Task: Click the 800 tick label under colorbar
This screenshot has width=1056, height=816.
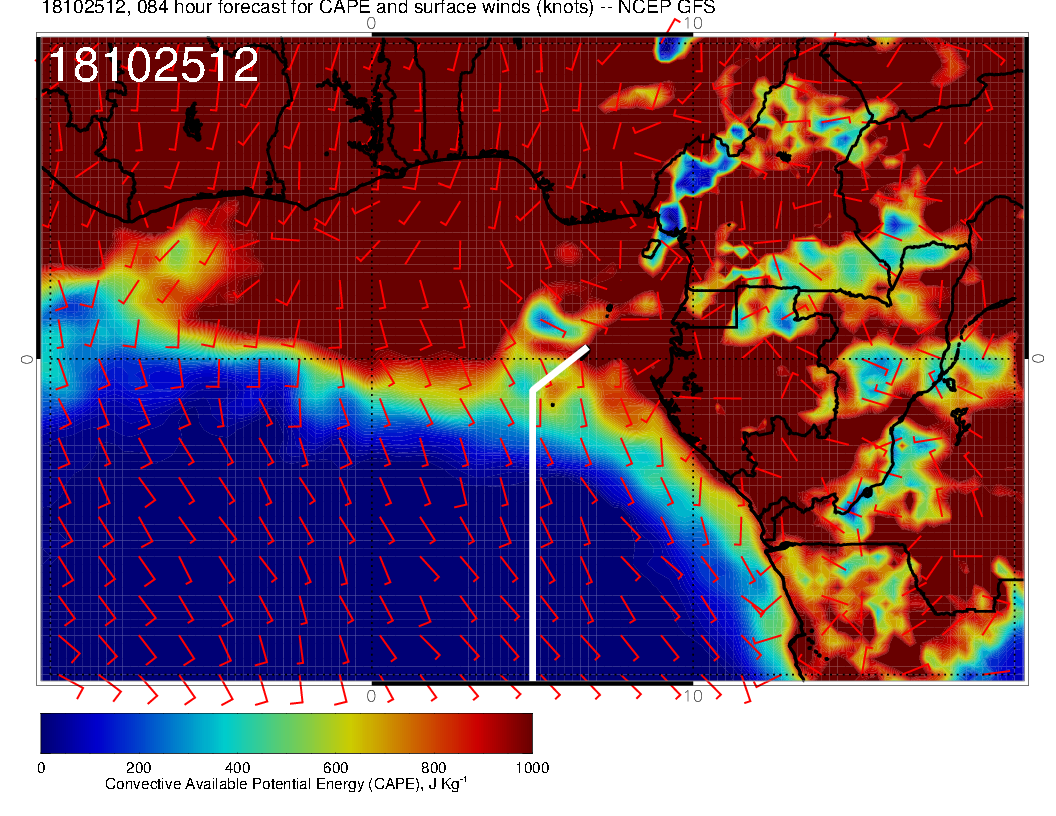Action: 433,768
